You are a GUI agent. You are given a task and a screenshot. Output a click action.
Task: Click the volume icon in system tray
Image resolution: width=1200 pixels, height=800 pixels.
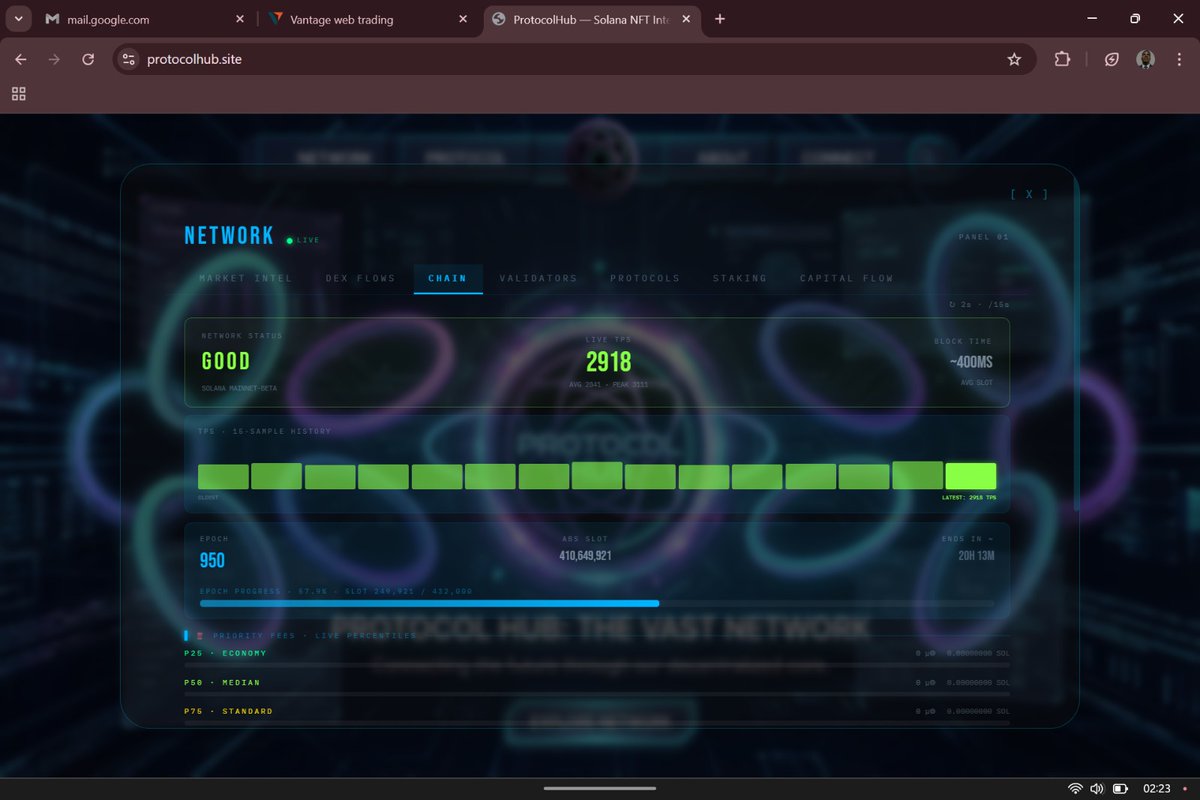coord(1097,788)
